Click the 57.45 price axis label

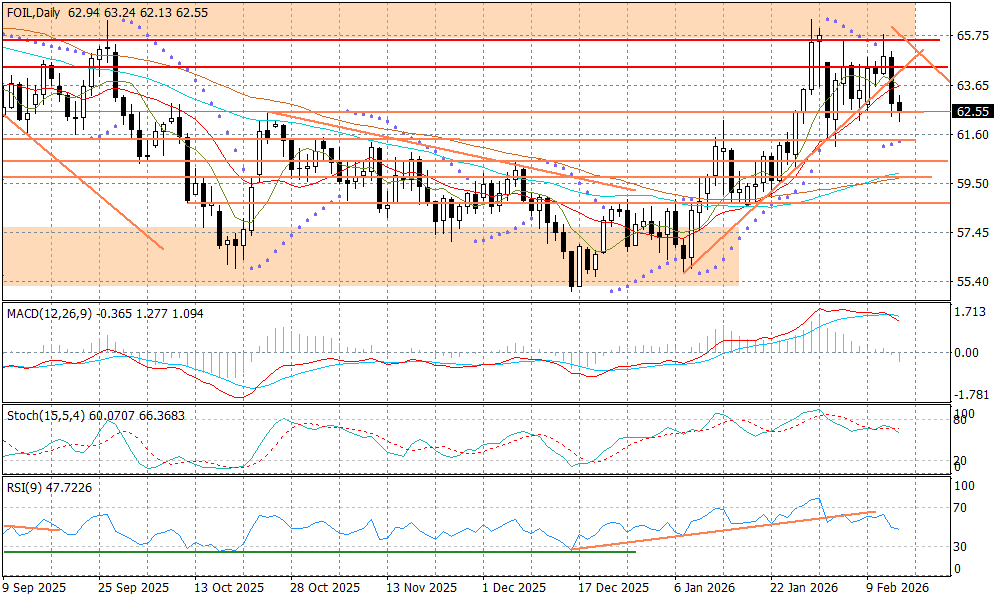973,233
